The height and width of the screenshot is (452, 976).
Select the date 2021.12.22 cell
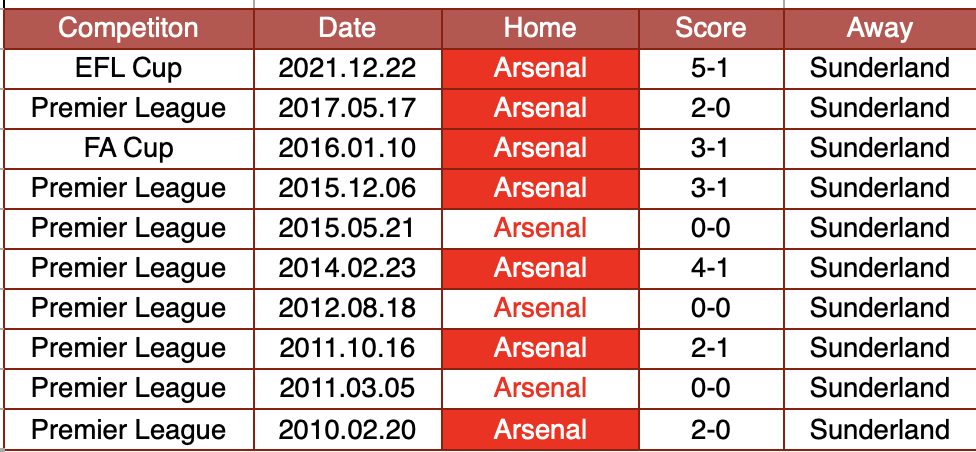pos(347,68)
